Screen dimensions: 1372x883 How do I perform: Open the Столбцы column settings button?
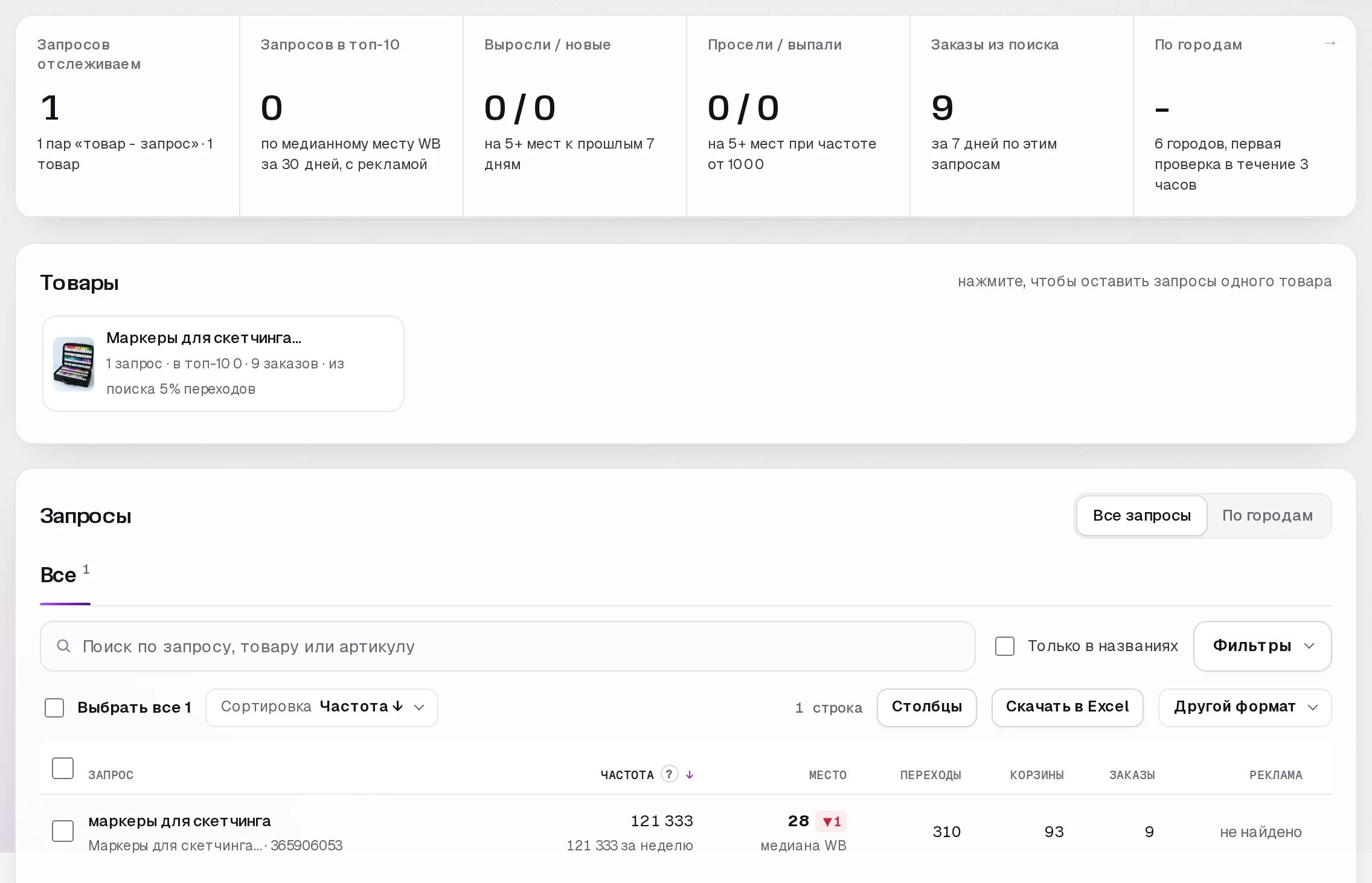[926, 707]
